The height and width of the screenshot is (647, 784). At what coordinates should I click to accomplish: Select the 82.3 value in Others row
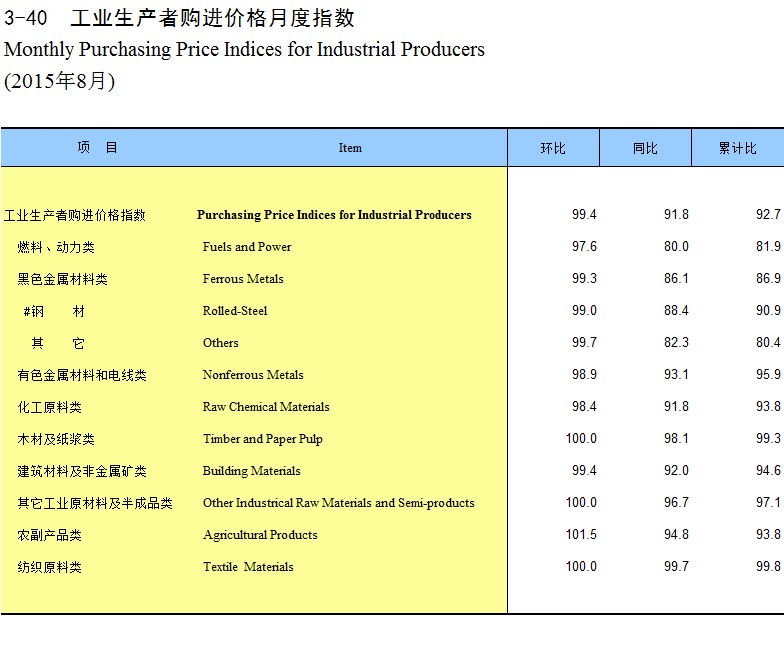point(676,342)
